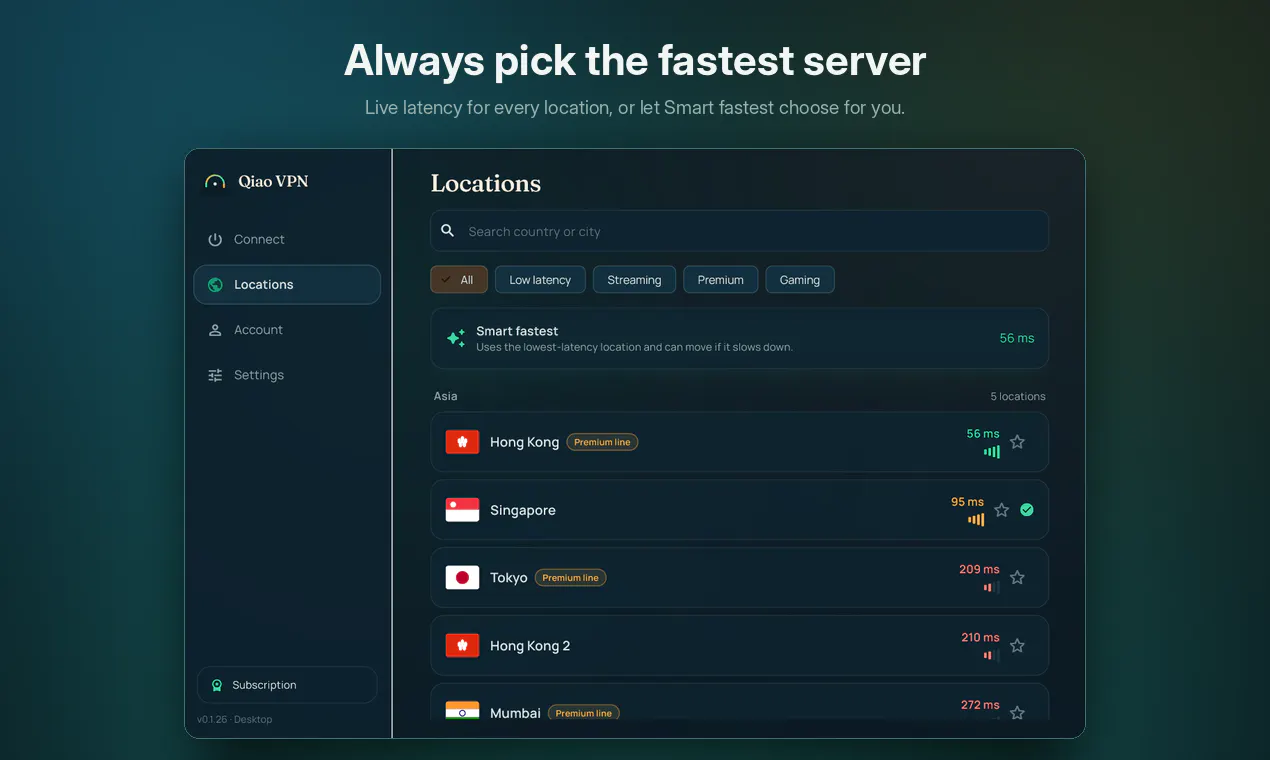Show Streaming locations only
1270x760 pixels.
pos(634,280)
